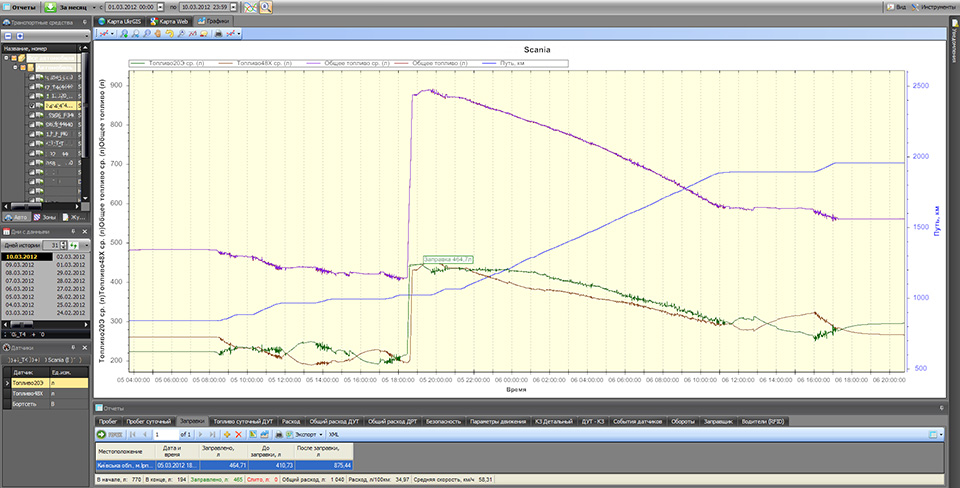Select date 29.02.2012 in days list
The height and width of the screenshot is (488, 960).
(70, 272)
